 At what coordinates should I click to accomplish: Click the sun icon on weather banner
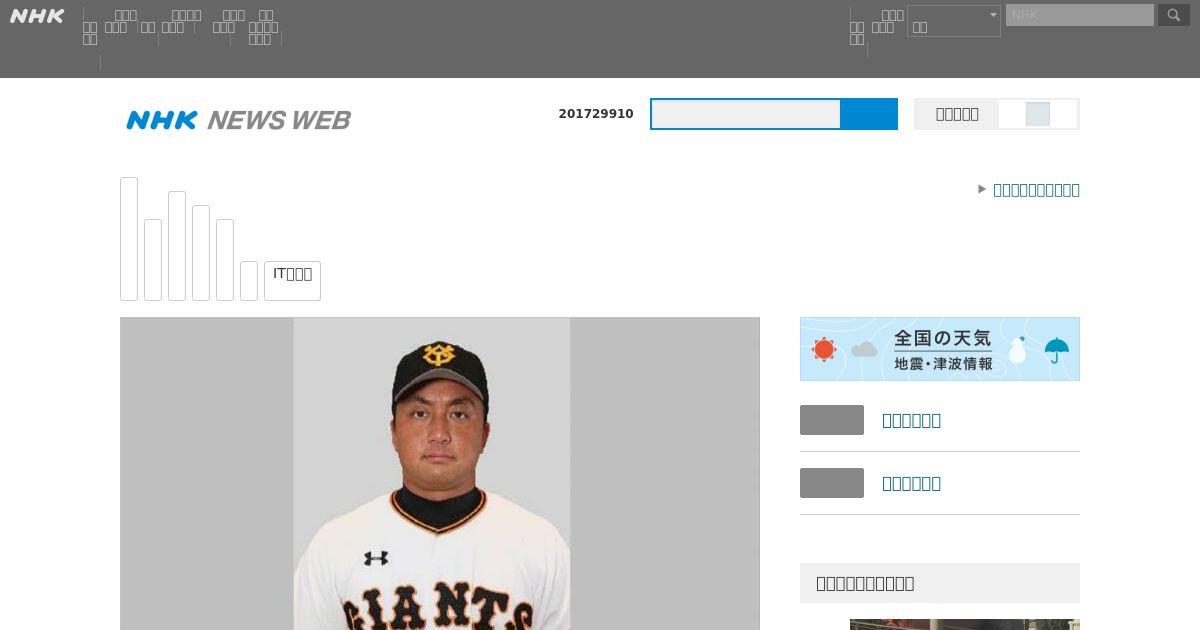point(824,349)
